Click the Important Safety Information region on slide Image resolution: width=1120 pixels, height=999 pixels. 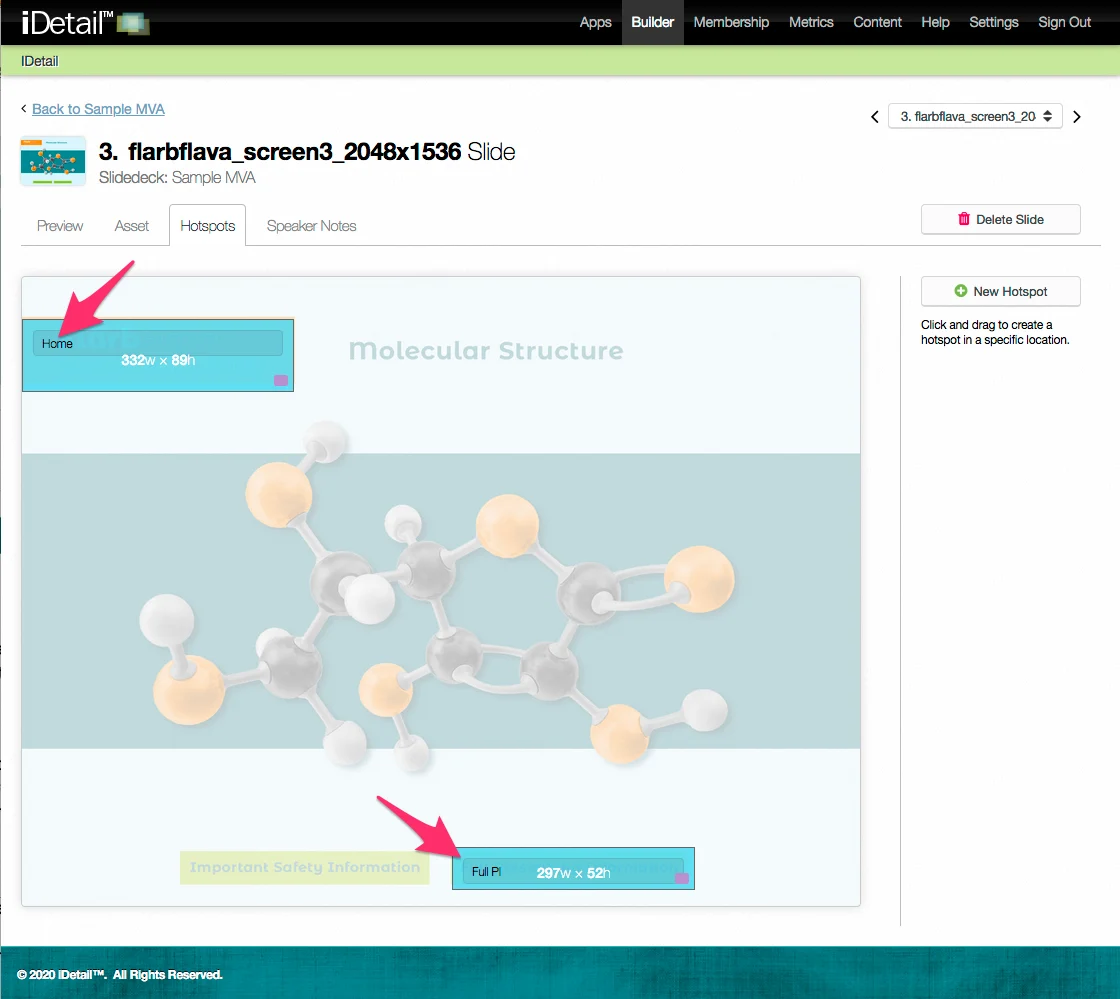304,868
